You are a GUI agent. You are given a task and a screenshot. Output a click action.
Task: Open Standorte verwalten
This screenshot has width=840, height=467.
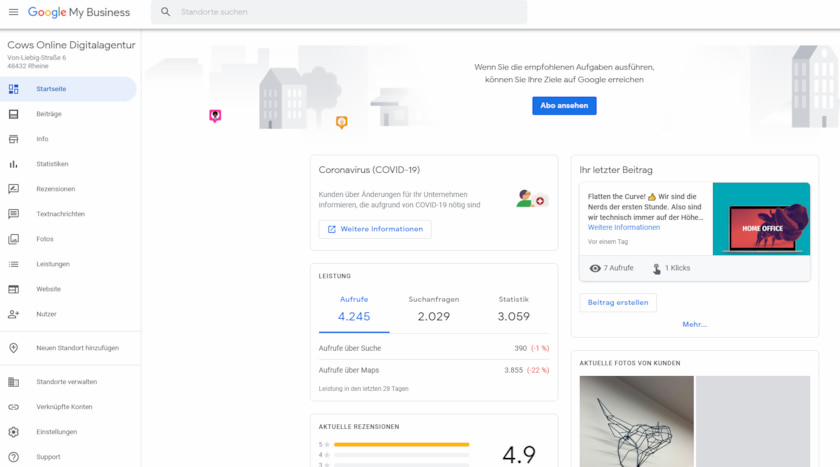tap(68, 382)
